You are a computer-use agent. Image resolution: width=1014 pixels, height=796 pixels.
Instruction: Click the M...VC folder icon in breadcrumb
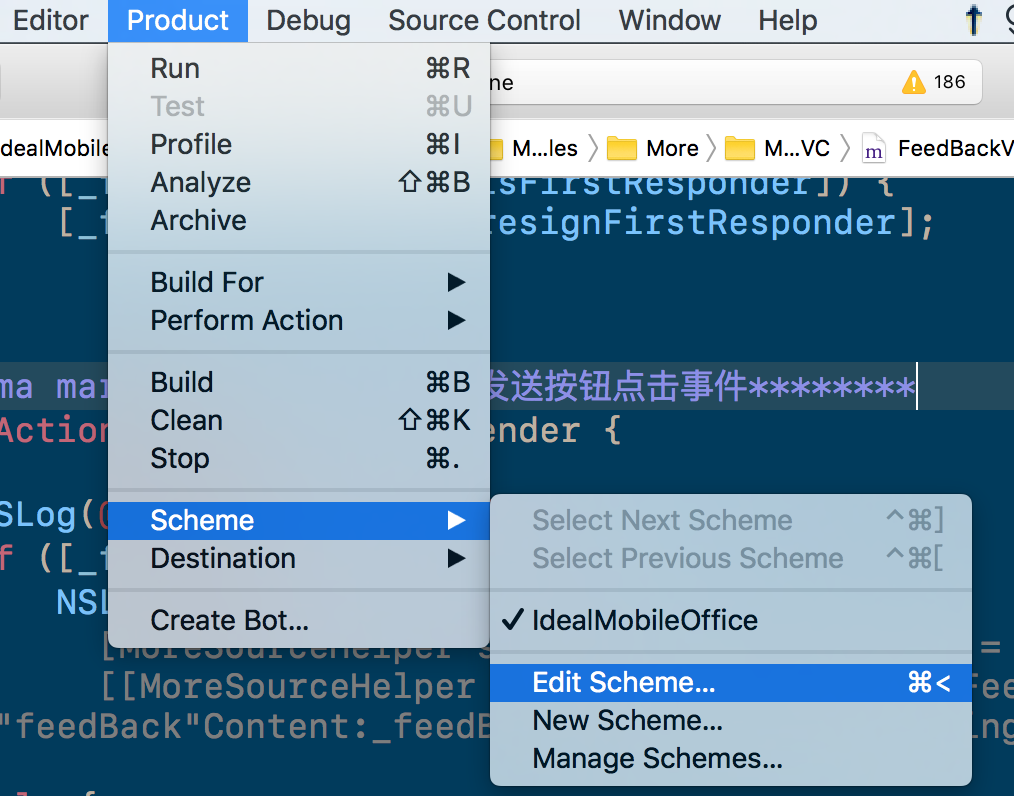click(x=742, y=147)
